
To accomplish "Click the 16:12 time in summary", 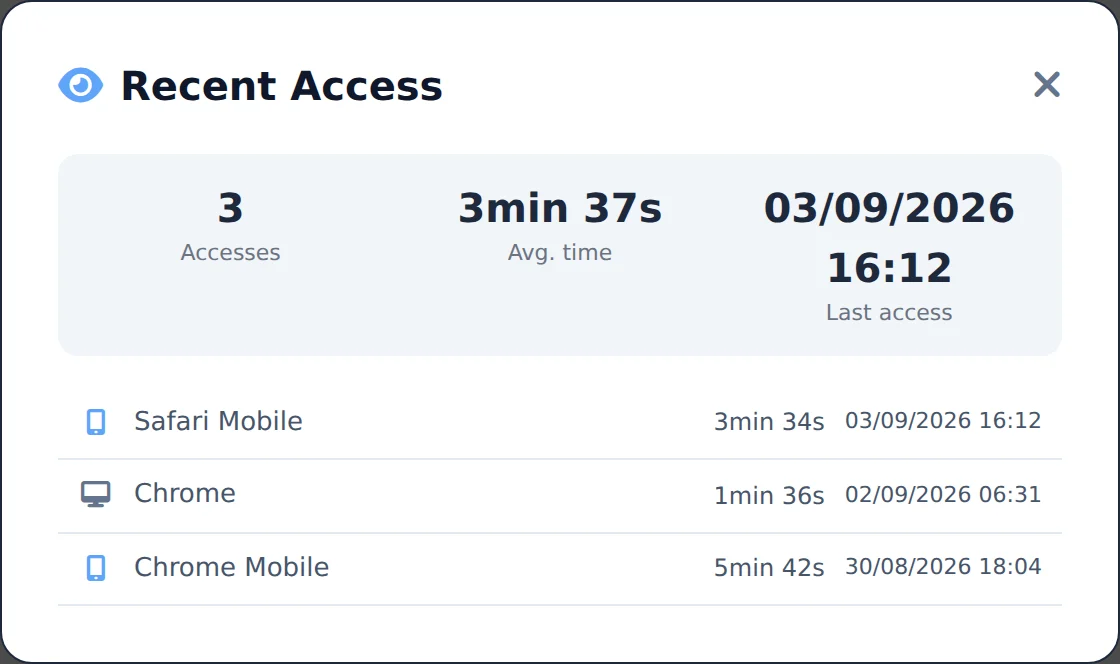I will (x=889, y=268).
